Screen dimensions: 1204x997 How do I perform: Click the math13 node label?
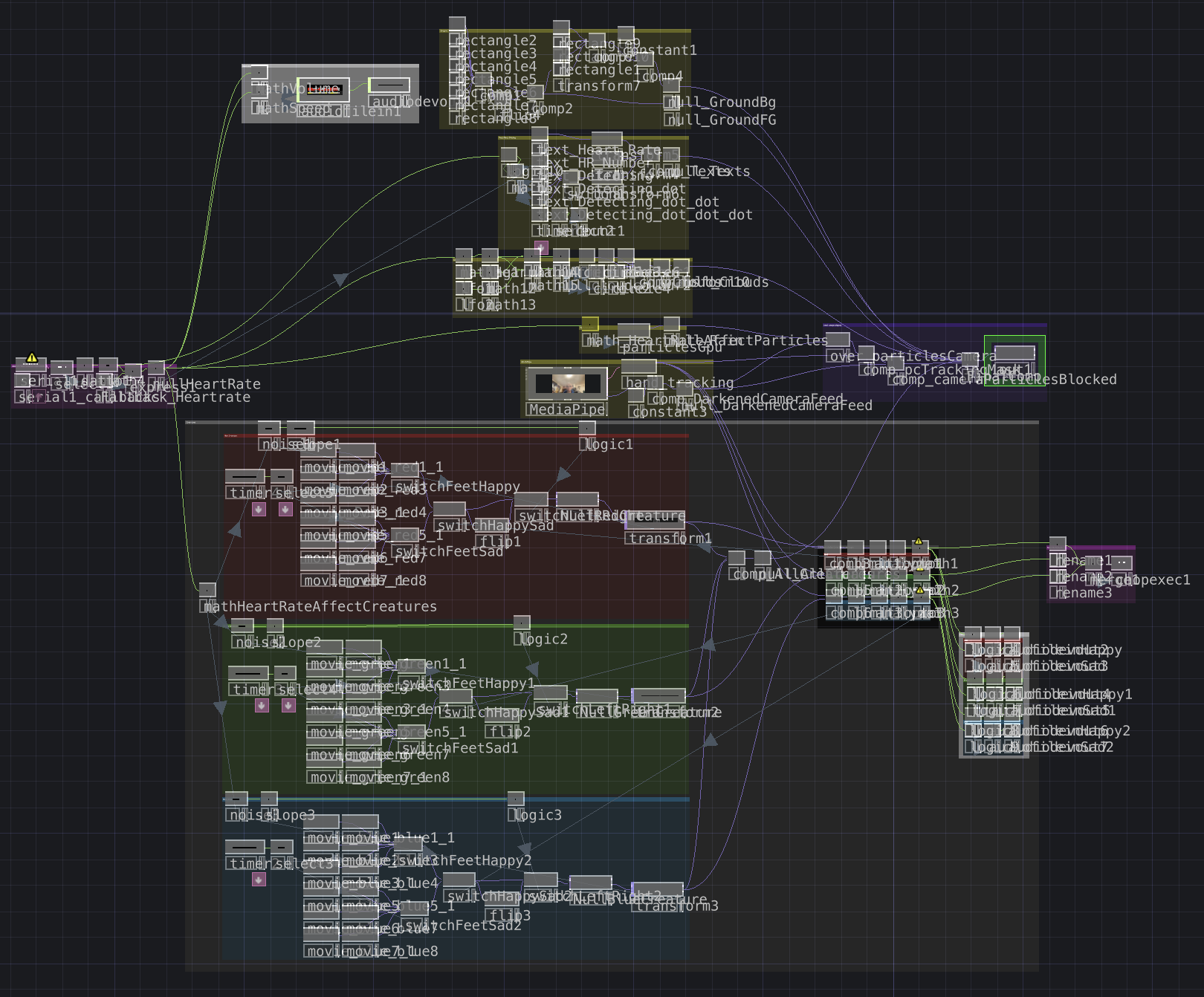(511, 305)
